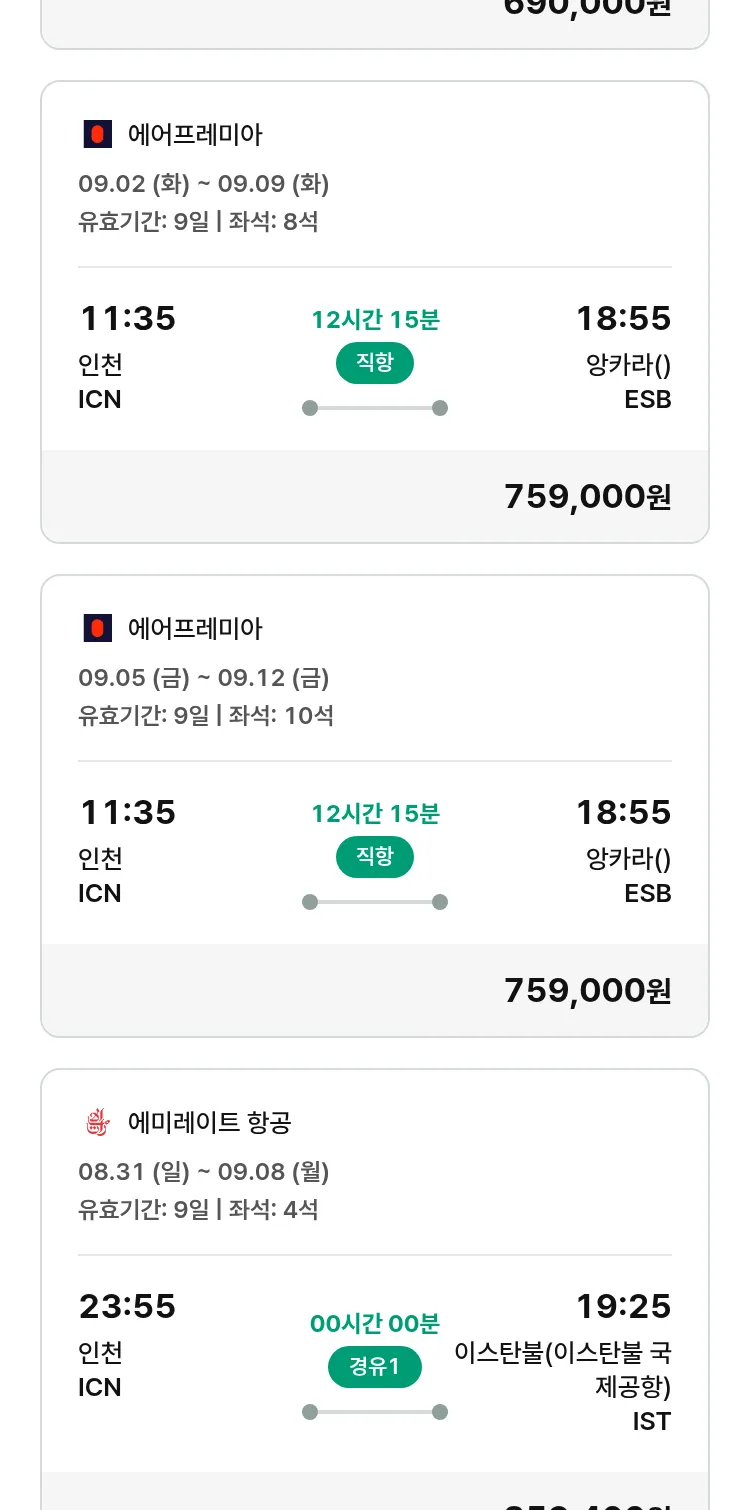Image resolution: width=750 pixels, height=1510 pixels.
Task: Click the route line on the 09.02 flight
Action: [x=375, y=408]
